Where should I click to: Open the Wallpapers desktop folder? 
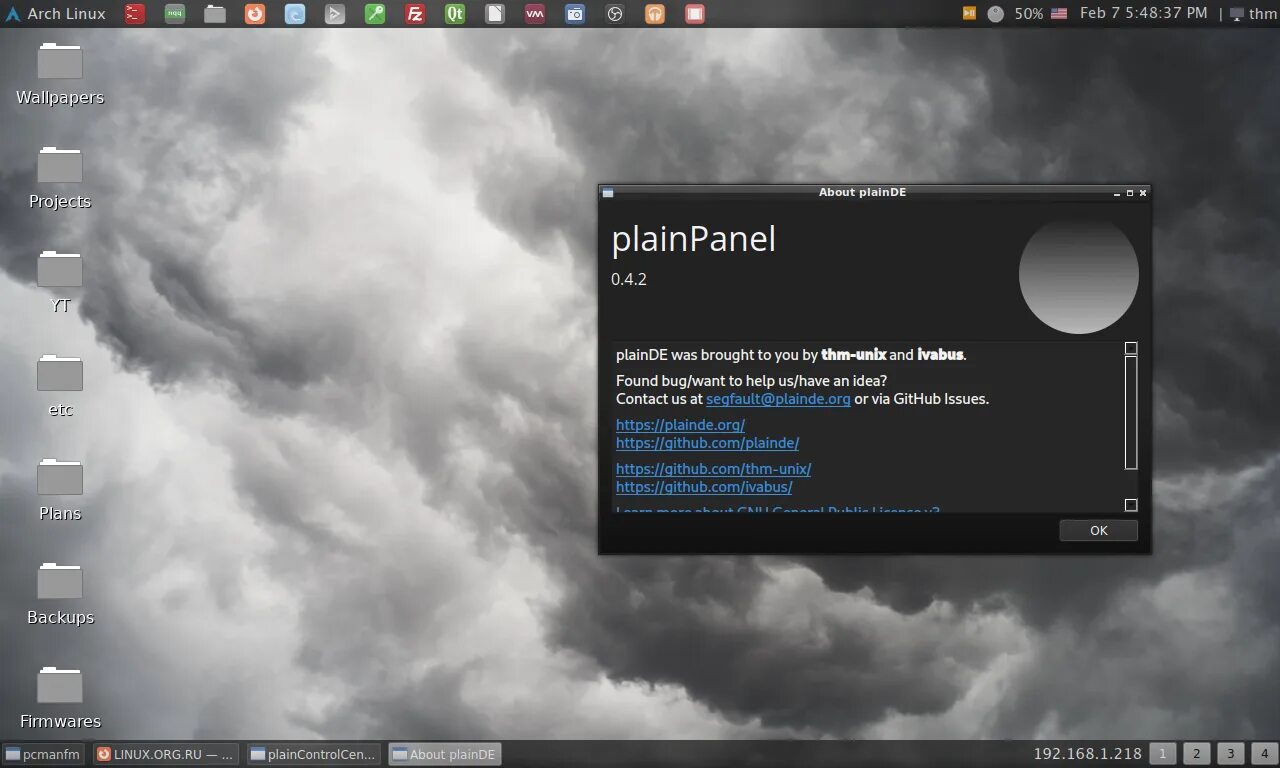(x=60, y=74)
